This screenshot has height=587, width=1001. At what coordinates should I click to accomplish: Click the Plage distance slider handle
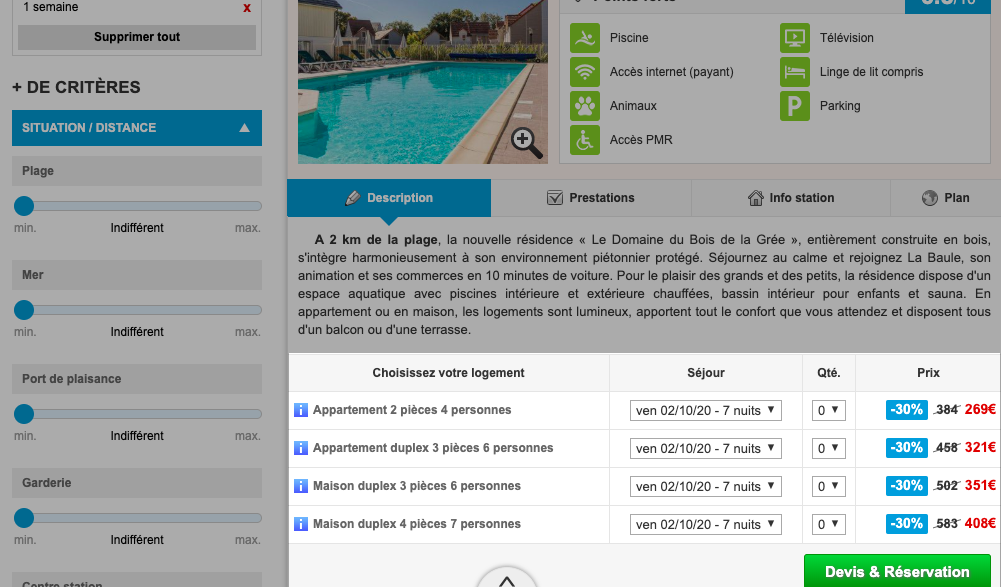coord(24,206)
